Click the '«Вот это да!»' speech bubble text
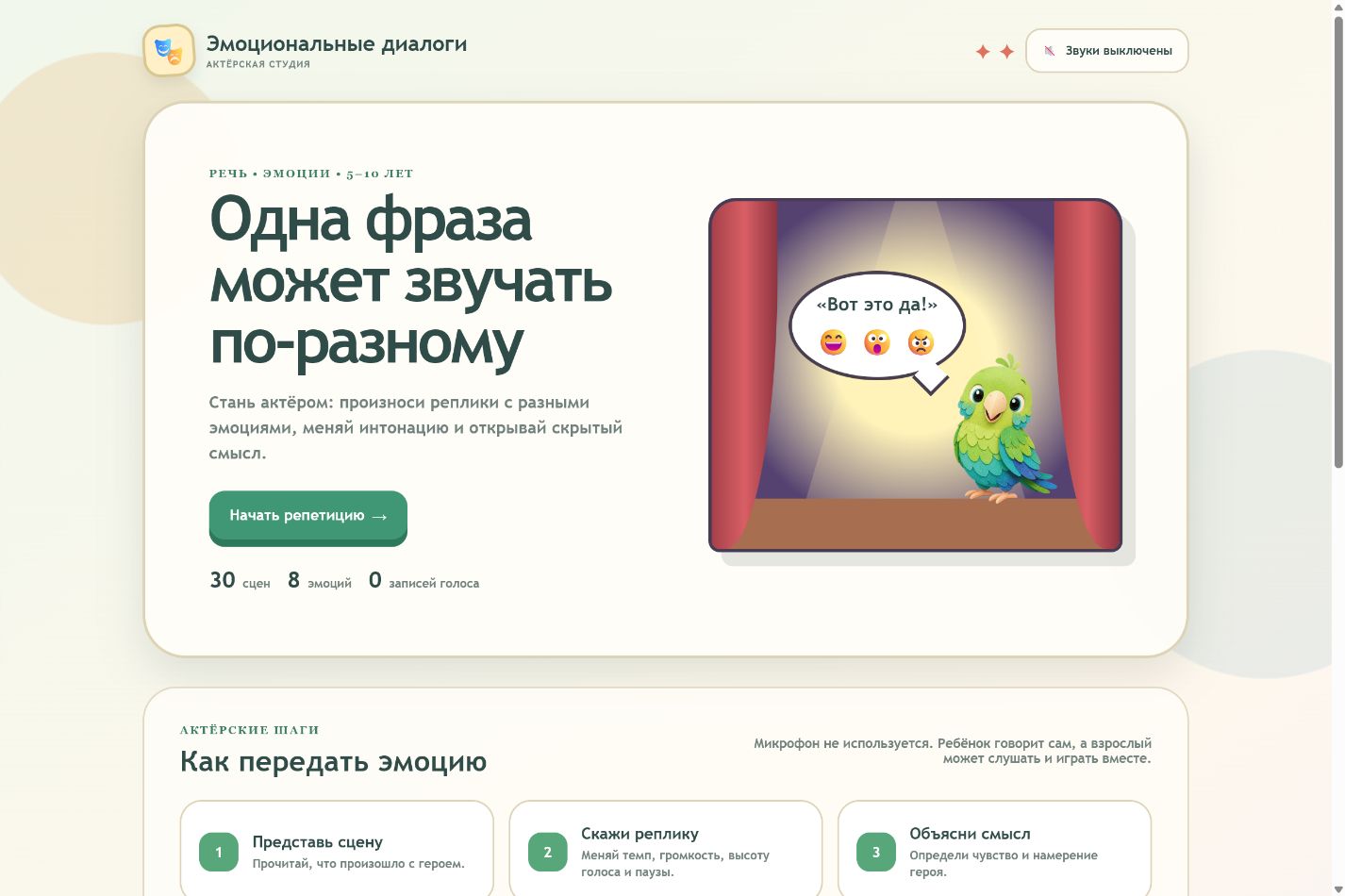1345x896 pixels. 877,304
